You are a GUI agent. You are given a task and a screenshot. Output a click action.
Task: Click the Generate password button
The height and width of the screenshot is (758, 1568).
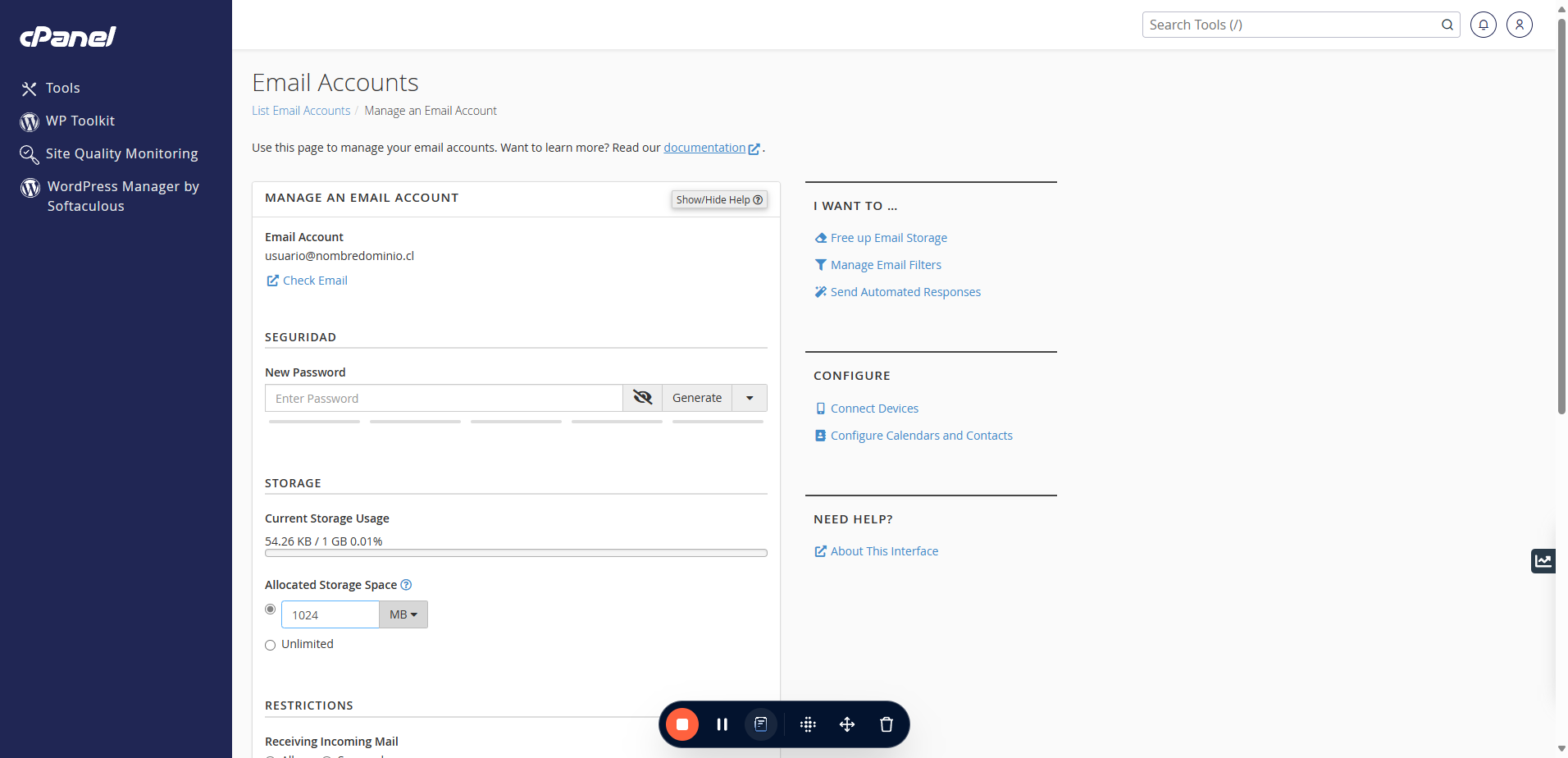click(697, 398)
